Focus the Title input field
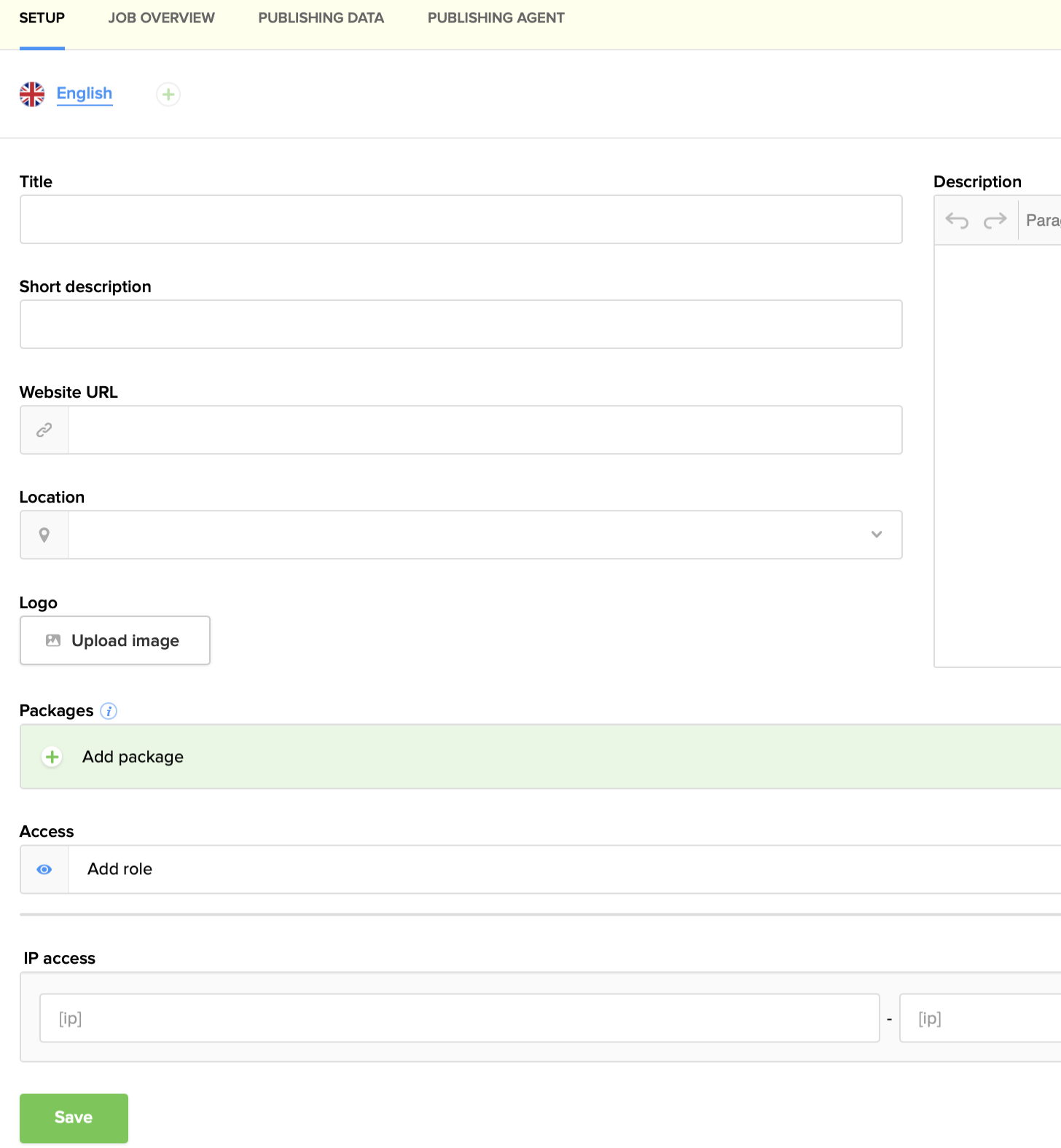Image resolution: width=1061 pixels, height=1148 pixels. [x=461, y=219]
